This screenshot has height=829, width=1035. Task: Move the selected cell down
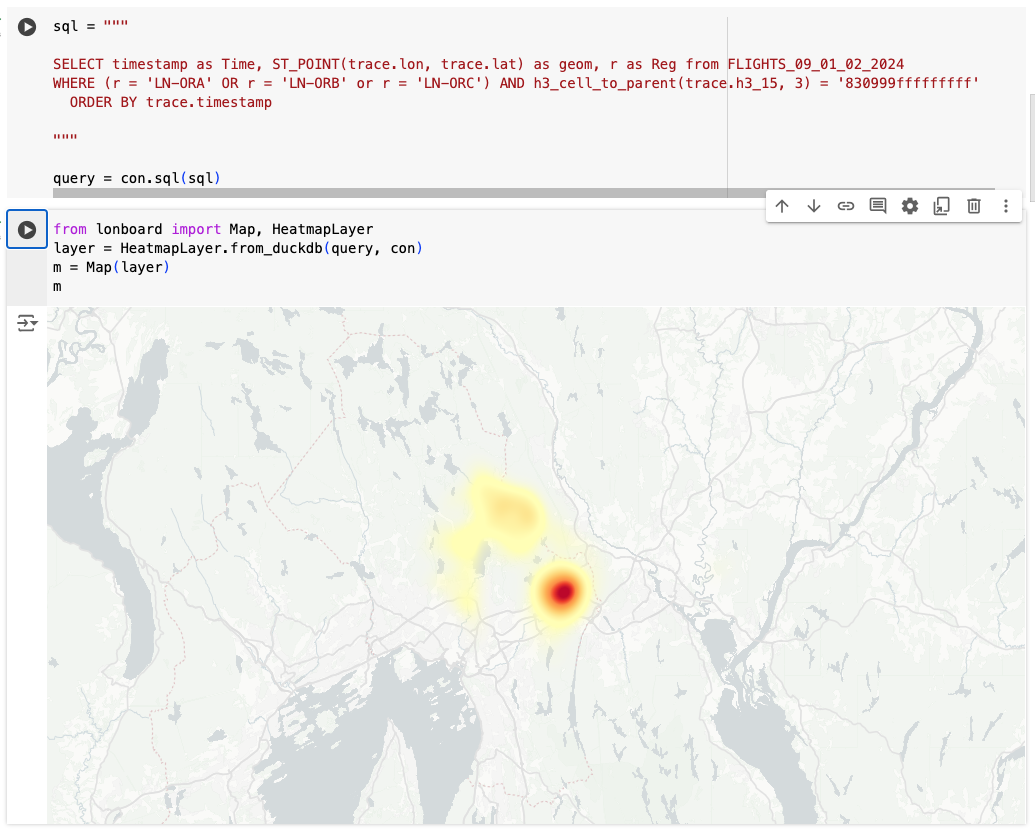(814, 206)
